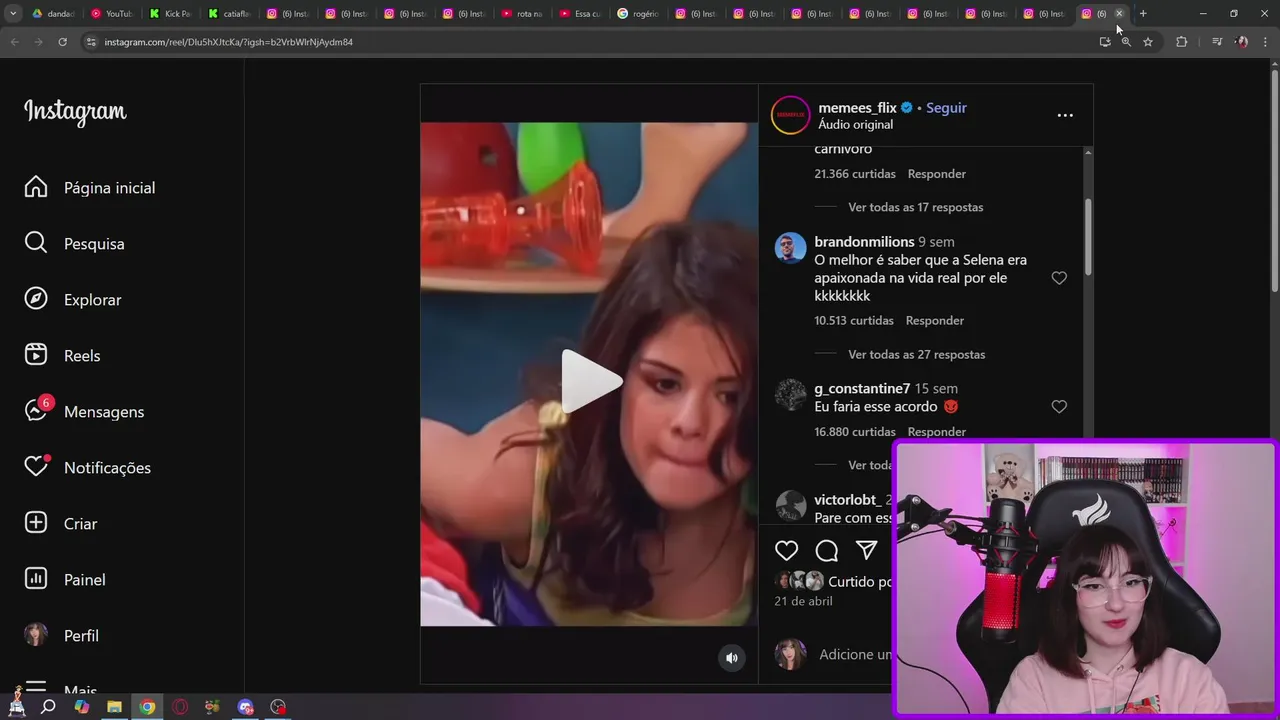Switch to the Essa cu tab
Image resolution: width=1280 pixels, height=720 pixels.
point(580,14)
